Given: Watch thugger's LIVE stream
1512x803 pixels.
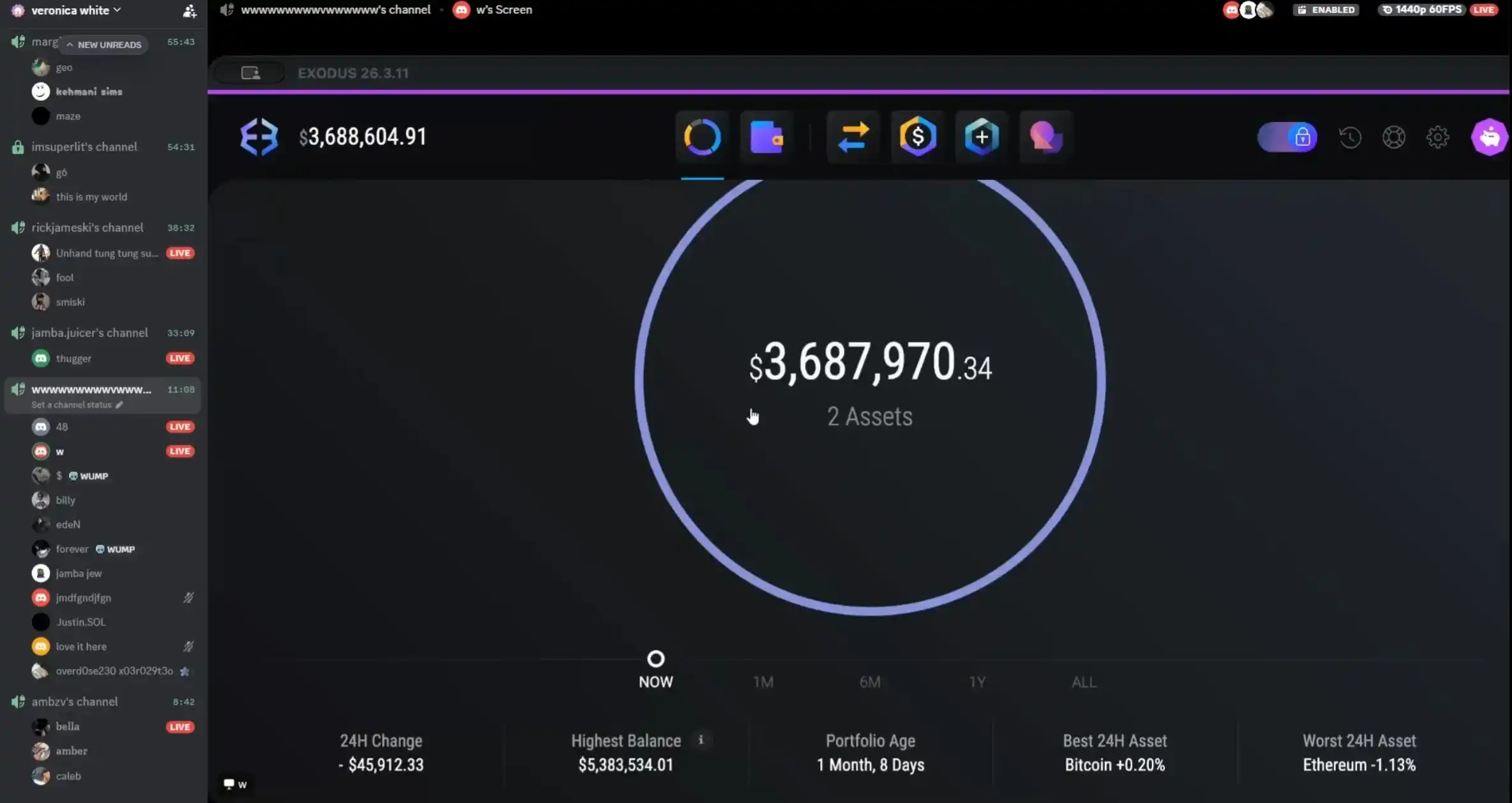Looking at the screenshot, I should click(179, 358).
